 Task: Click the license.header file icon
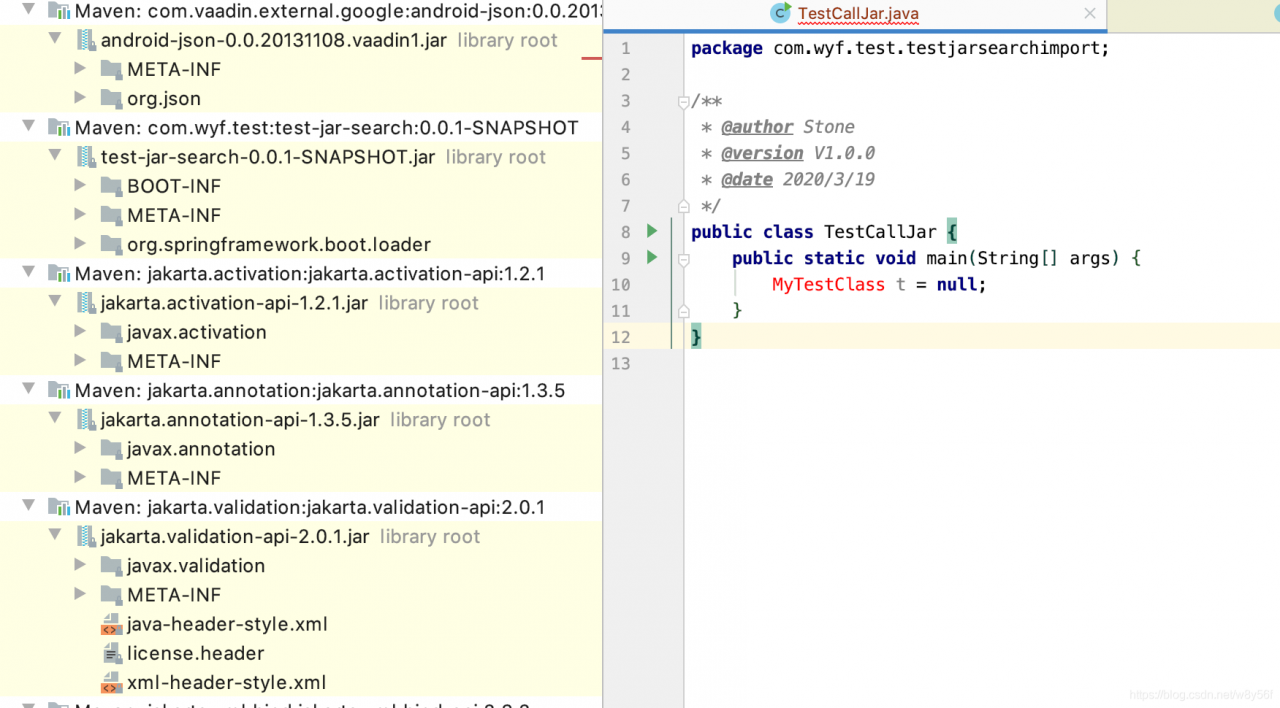pyautogui.click(x=111, y=654)
